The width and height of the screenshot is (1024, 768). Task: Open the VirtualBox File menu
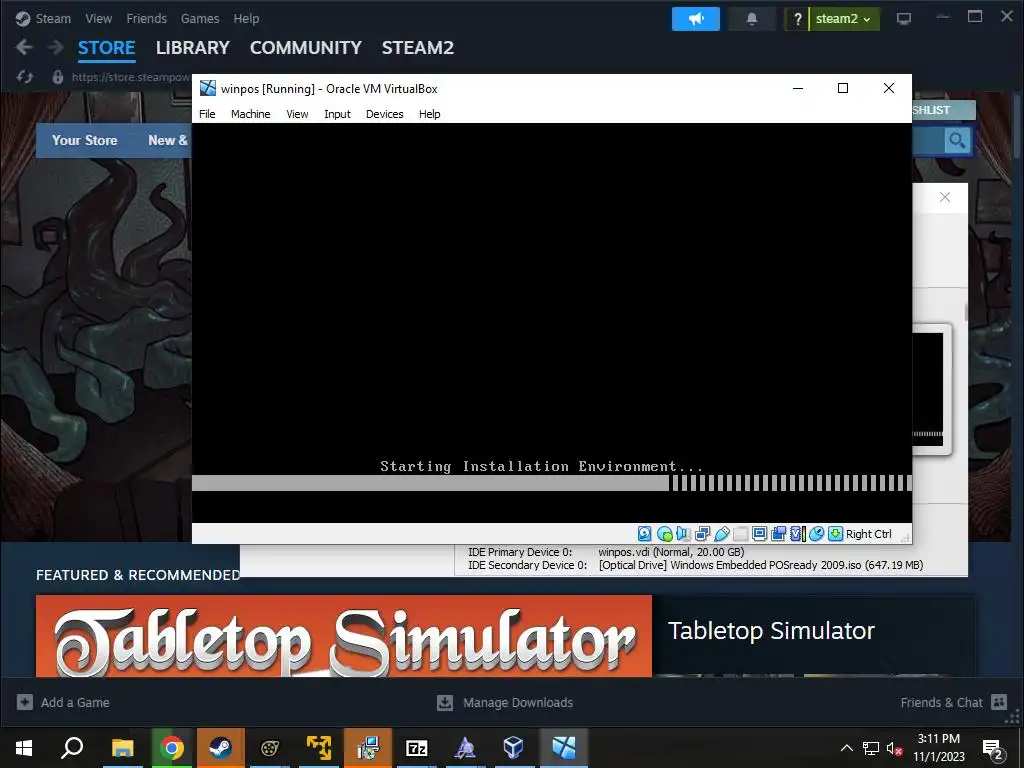[207, 114]
